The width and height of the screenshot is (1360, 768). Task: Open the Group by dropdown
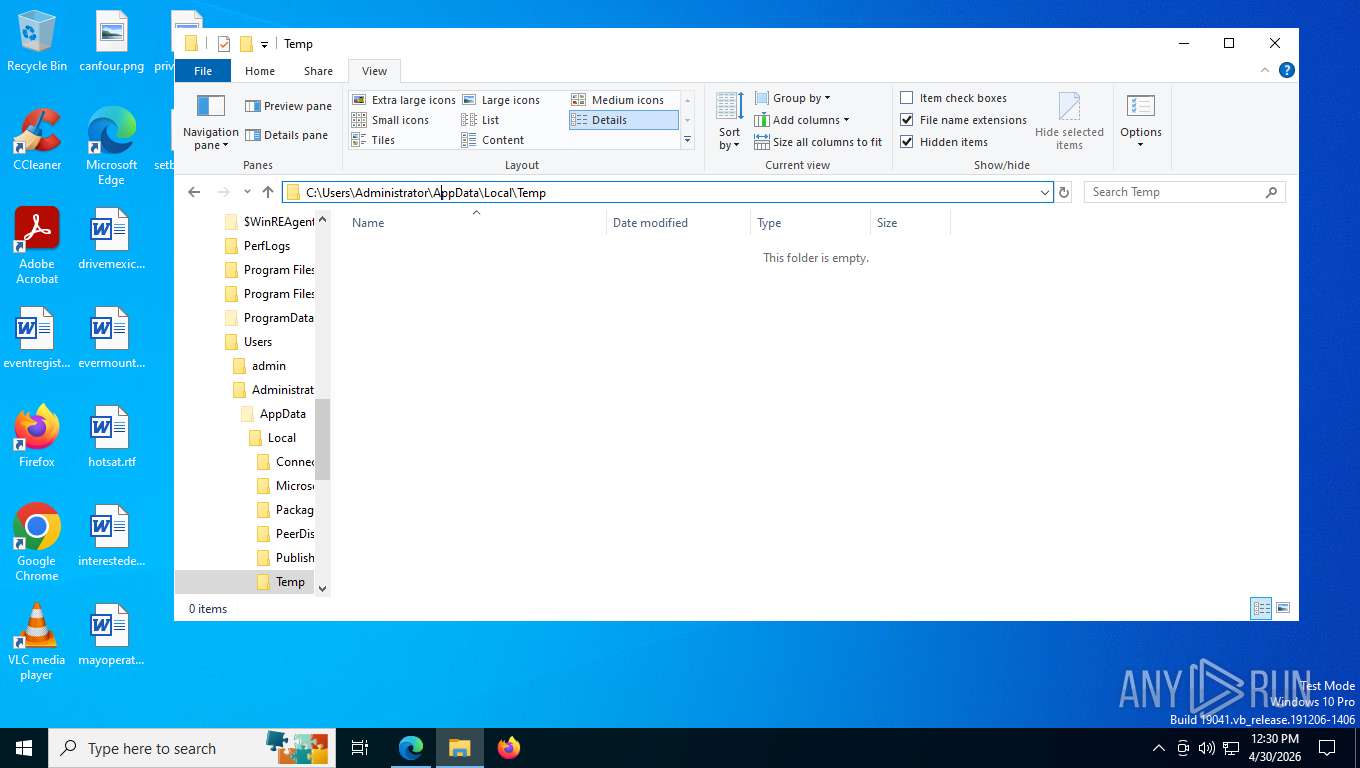pos(792,98)
